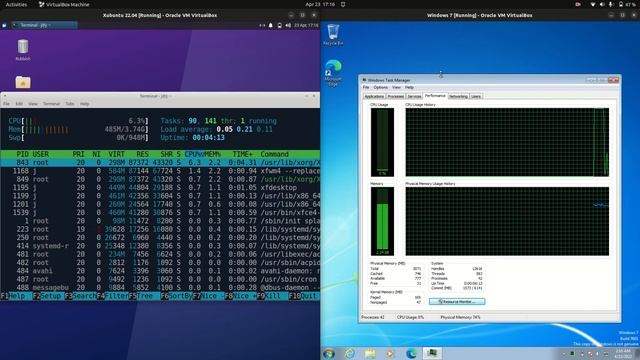Open the terminal Edit menu
Viewport: 640px width, 360px height.
click(x=19, y=104)
